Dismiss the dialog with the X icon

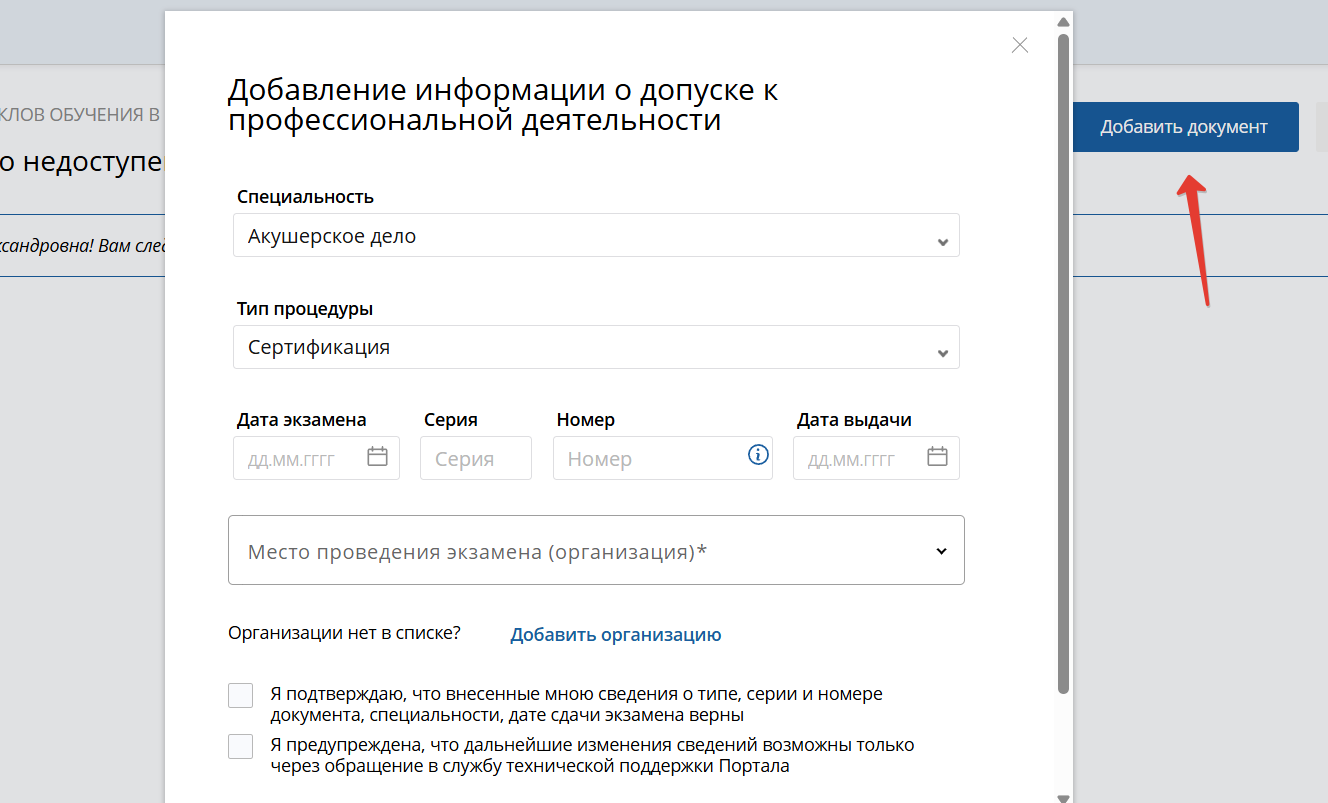tap(1019, 45)
